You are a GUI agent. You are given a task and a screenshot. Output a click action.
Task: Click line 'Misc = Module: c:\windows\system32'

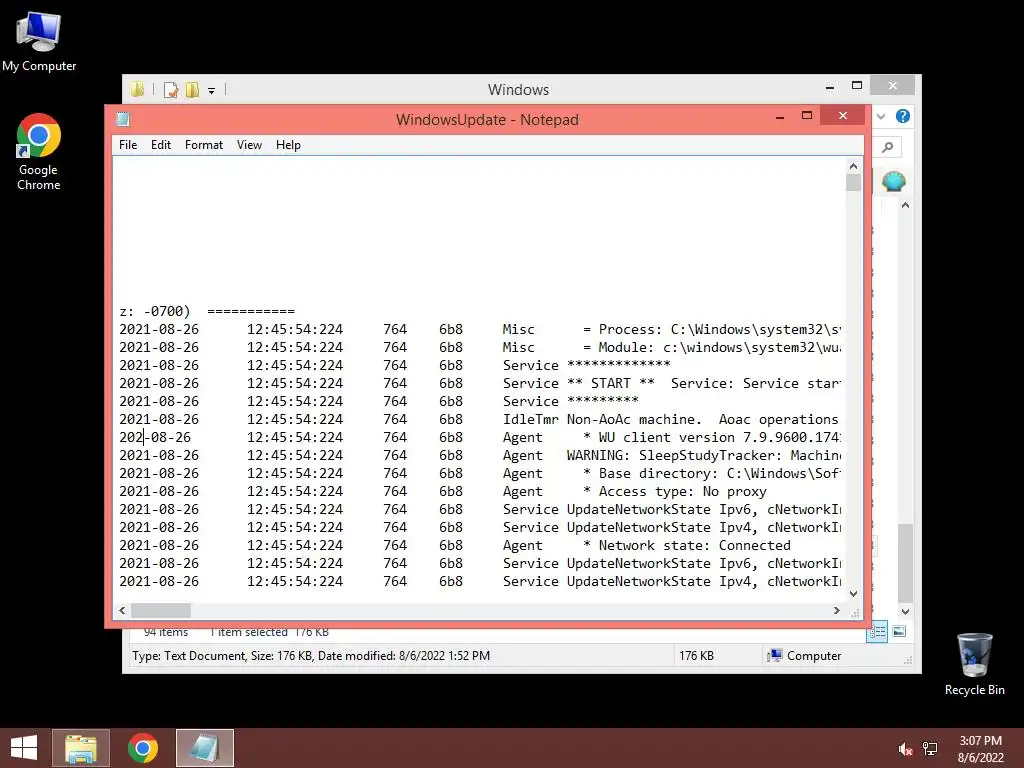480,347
